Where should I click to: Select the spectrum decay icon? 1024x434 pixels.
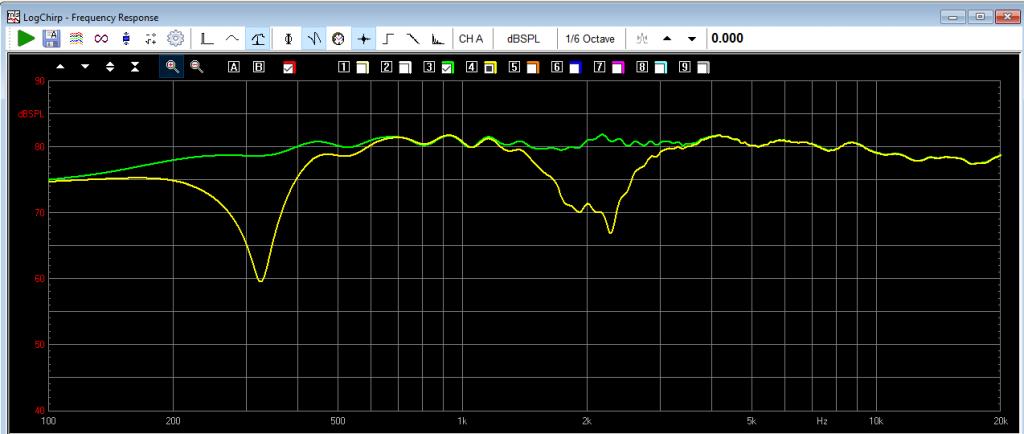[438, 39]
